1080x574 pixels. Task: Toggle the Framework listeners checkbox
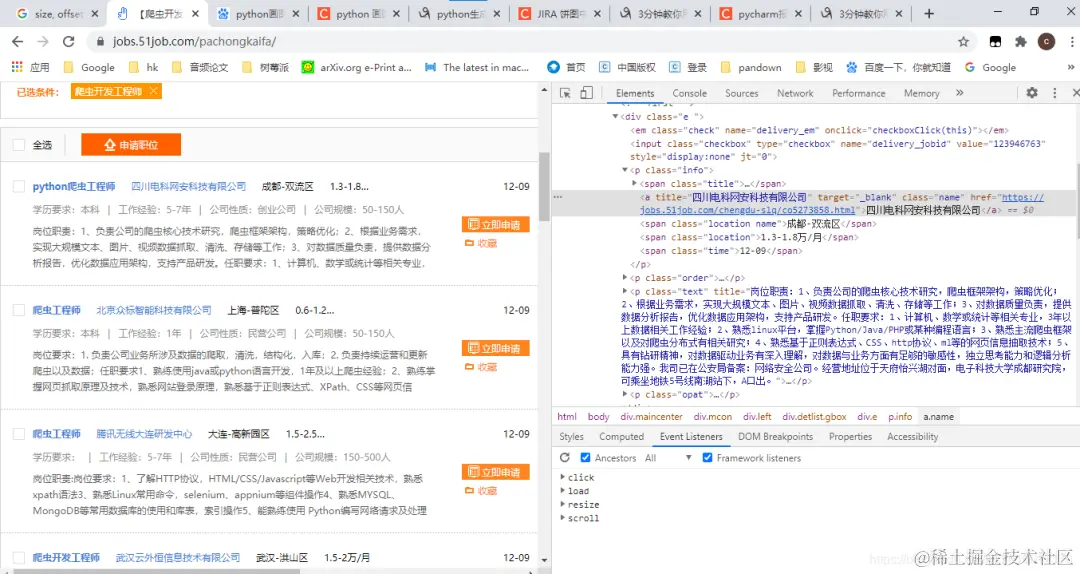click(x=707, y=458)
